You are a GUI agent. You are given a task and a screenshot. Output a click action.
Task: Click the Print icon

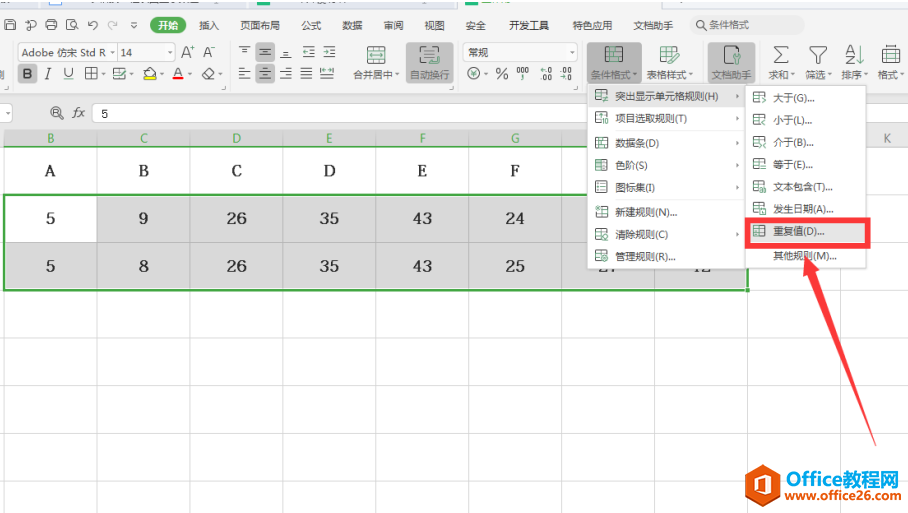51,25
